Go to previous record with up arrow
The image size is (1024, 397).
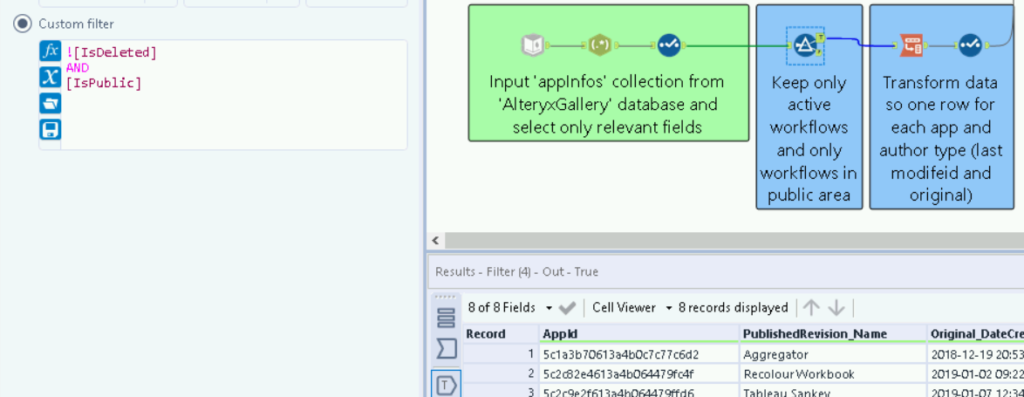[x=811, y=308]
